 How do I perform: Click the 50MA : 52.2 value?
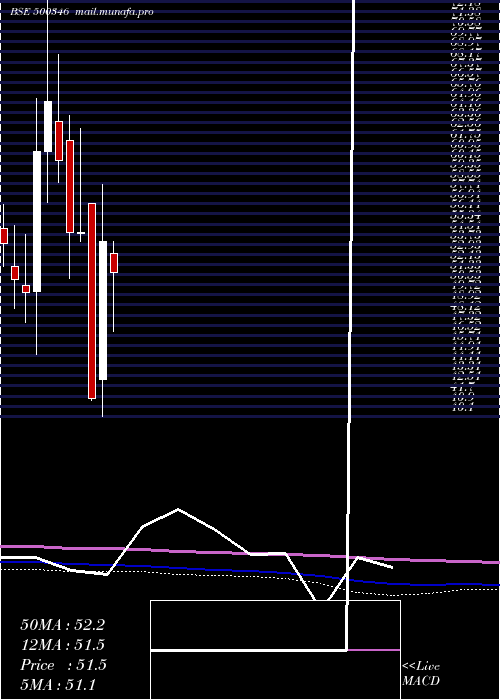click(63, 625)
